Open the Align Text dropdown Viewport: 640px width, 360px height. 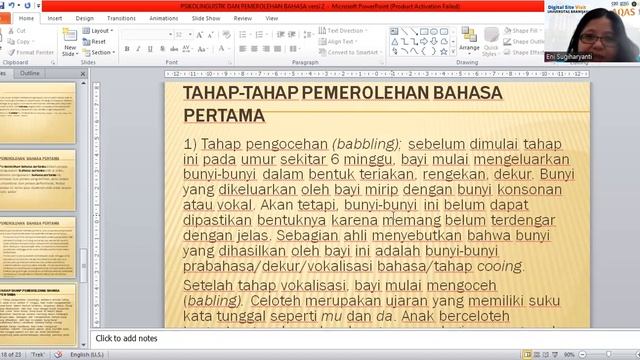[x=338, y=42]
